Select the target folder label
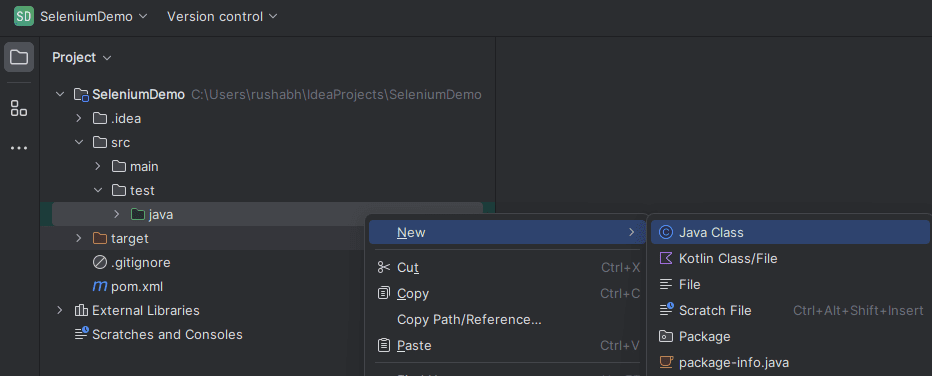This screenshot has height=376, width=932. 130,238
